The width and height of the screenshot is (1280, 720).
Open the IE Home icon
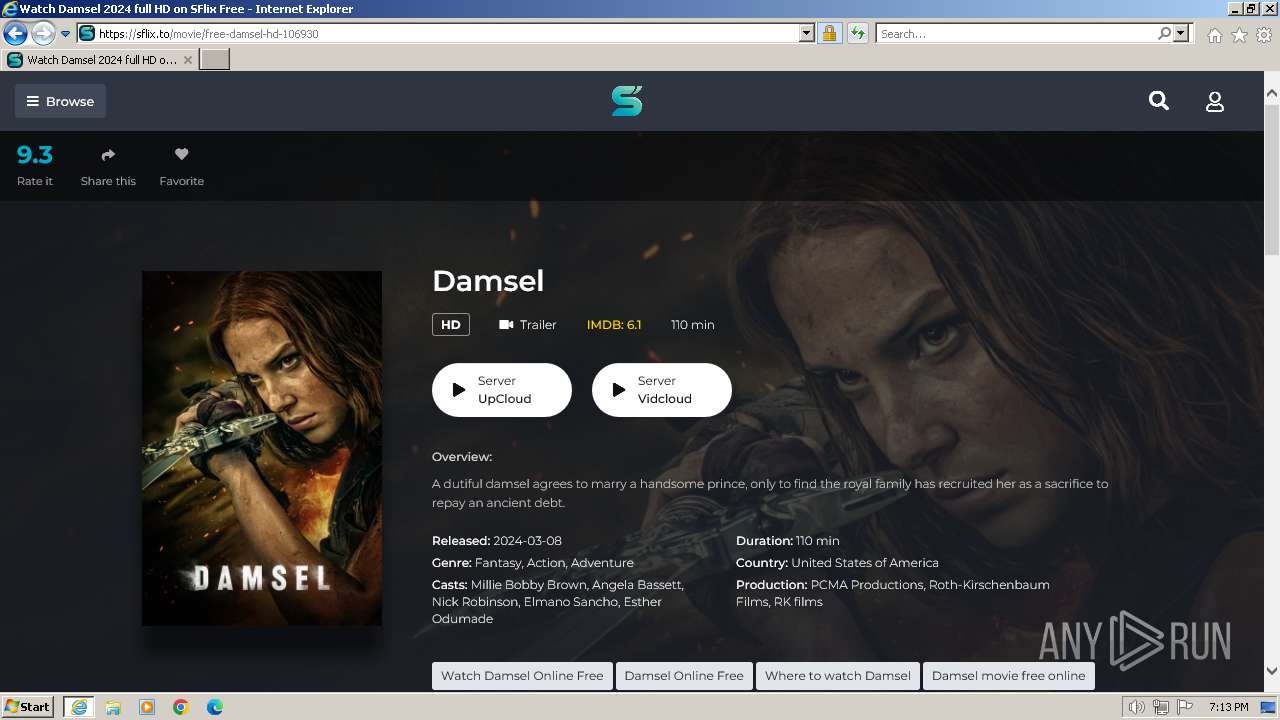click(1214, 35)
